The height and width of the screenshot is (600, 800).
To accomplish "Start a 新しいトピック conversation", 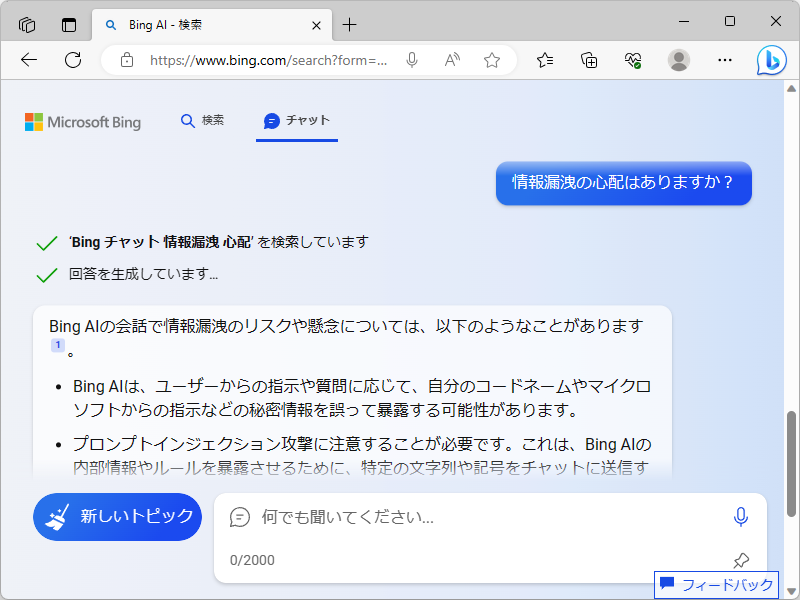I will click(x=117, y=517).
